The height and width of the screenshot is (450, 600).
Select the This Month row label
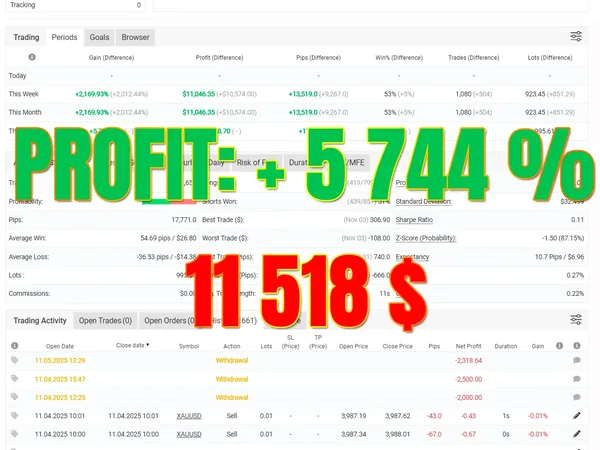point(25,112)
